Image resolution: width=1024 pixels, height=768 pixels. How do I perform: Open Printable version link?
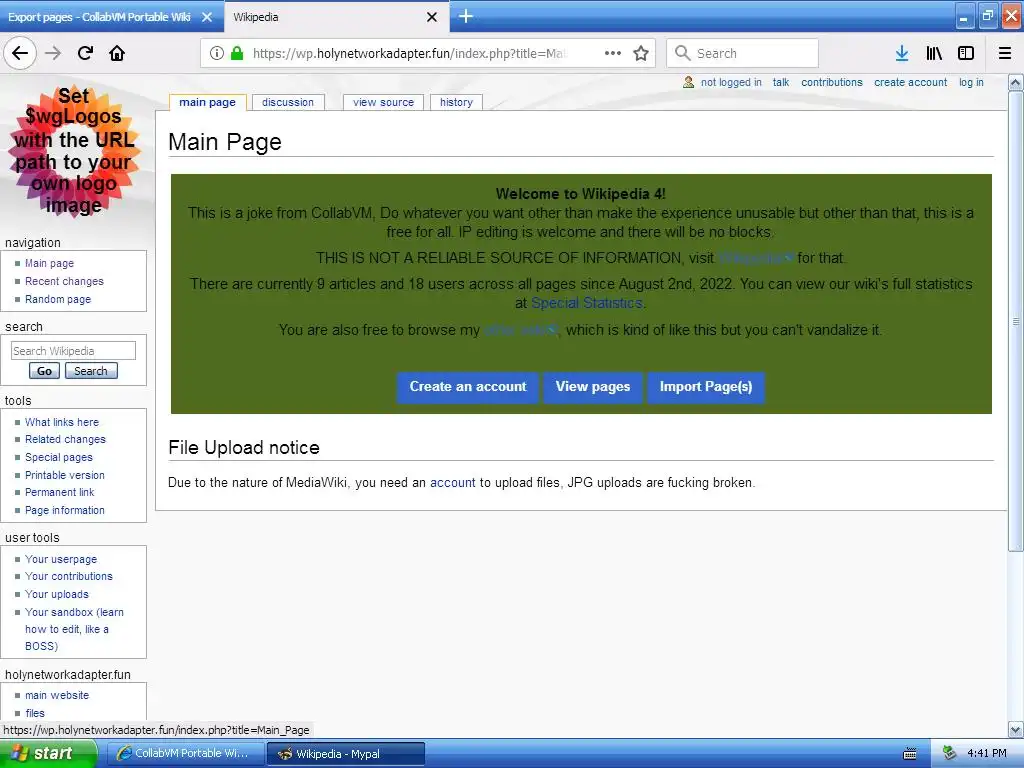click(x=65, y=475)
